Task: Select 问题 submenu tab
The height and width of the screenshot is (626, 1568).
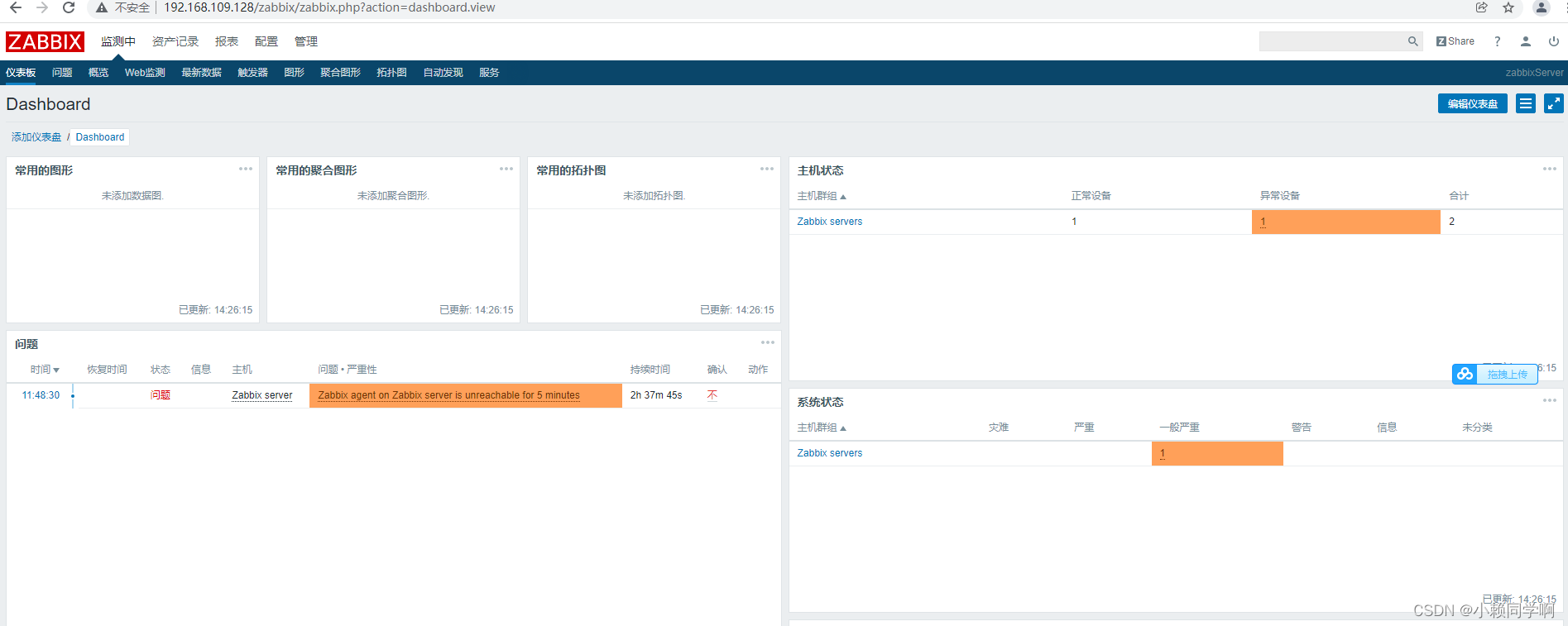Action: coord(62,73)
